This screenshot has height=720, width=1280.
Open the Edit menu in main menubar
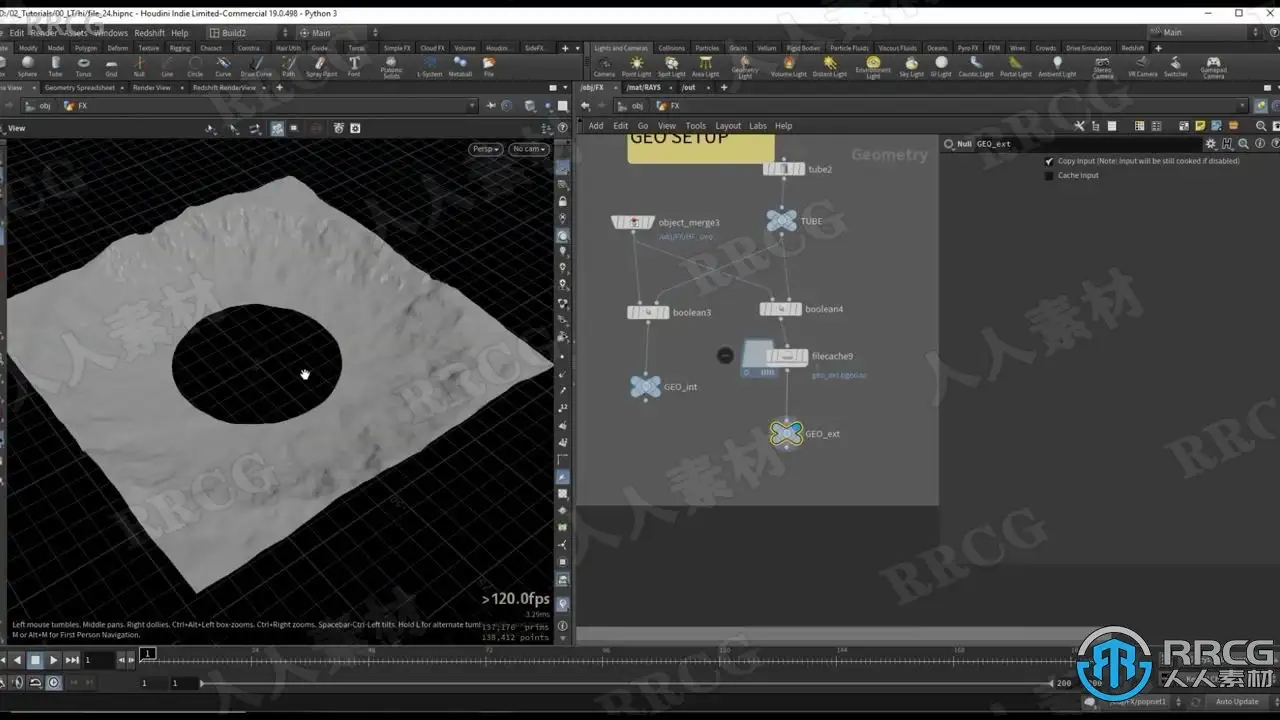[16, 33]
